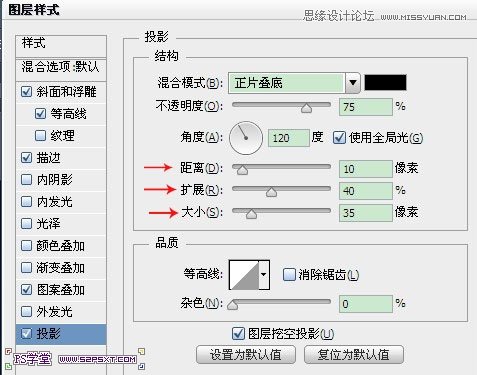Open the 样式 presets section
The width and height of the screenshot is (477, 375).
point(61,46)
